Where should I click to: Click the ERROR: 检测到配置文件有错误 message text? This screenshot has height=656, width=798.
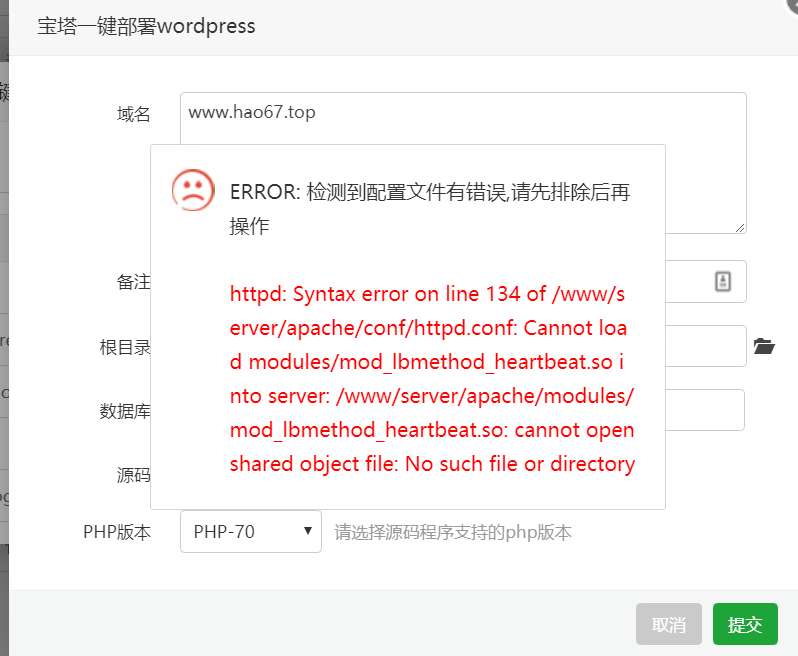(x=430, y=209)
